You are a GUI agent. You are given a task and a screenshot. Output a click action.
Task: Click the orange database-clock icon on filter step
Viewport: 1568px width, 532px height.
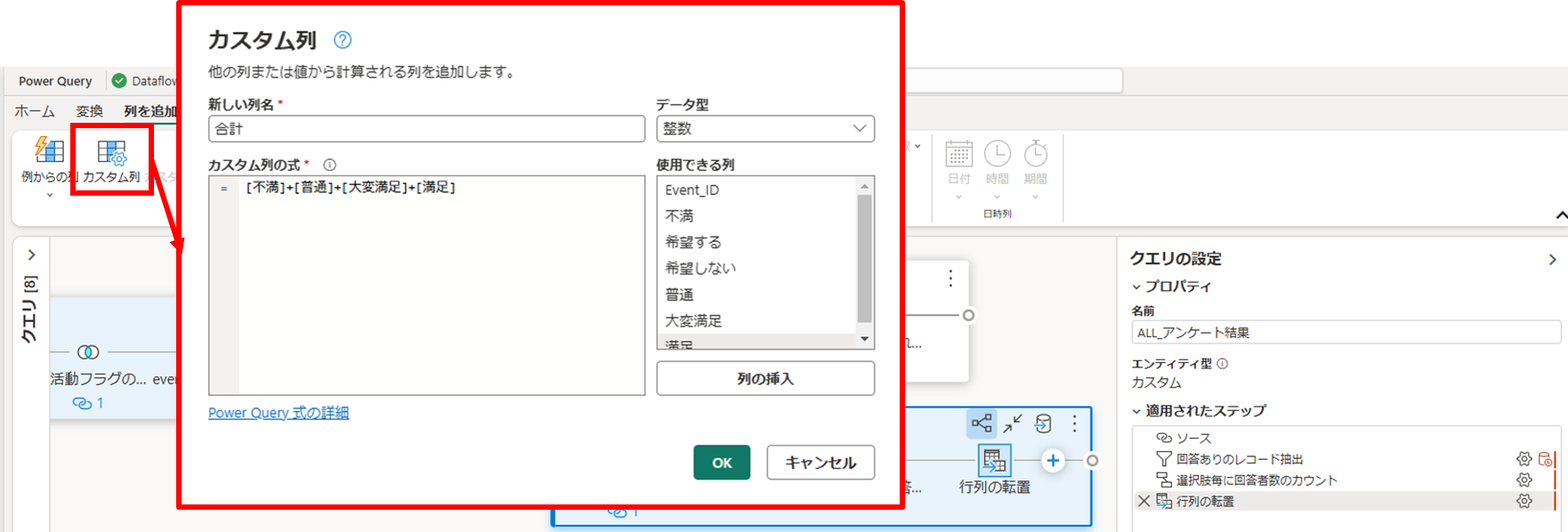coord(1545,459)
